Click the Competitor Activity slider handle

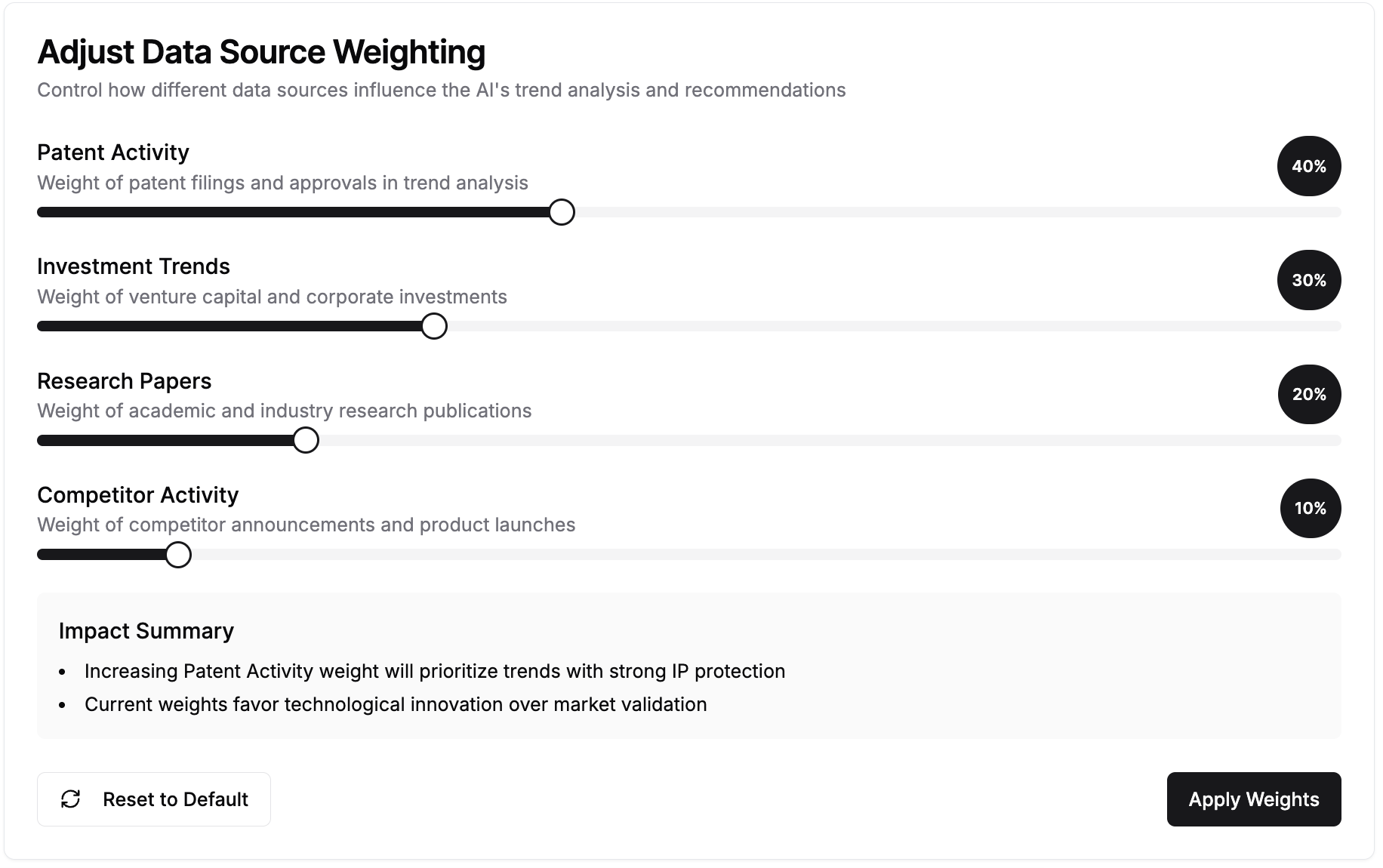coord(178,555)
